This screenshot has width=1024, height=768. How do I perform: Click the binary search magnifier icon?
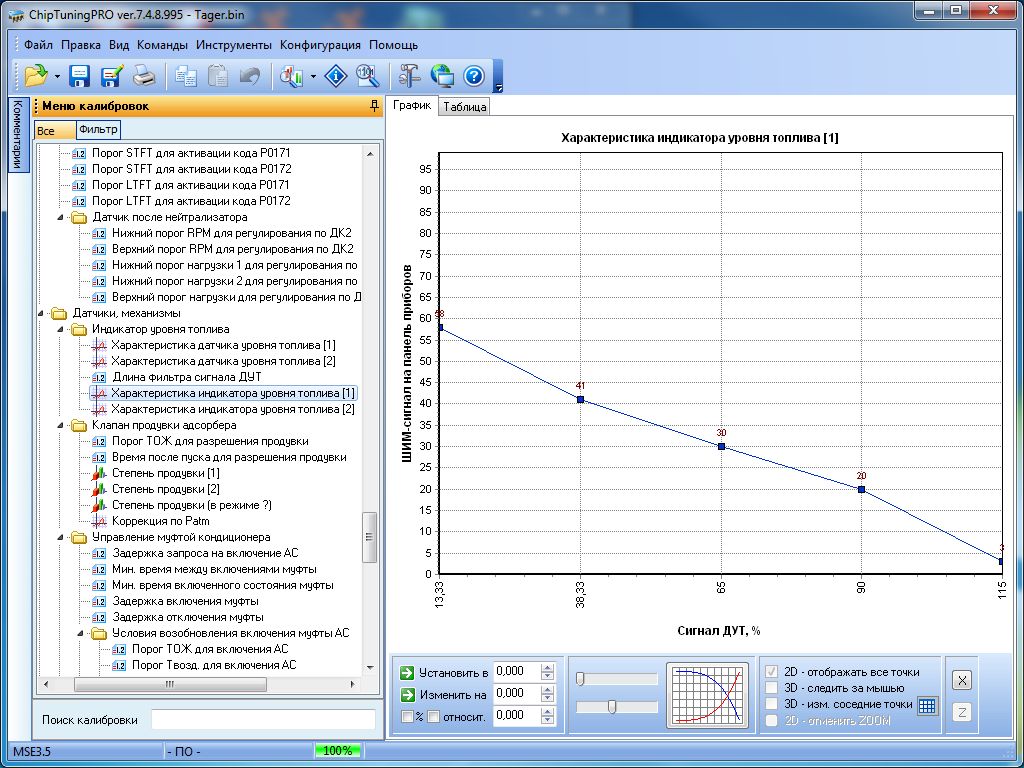click(367, 75)
